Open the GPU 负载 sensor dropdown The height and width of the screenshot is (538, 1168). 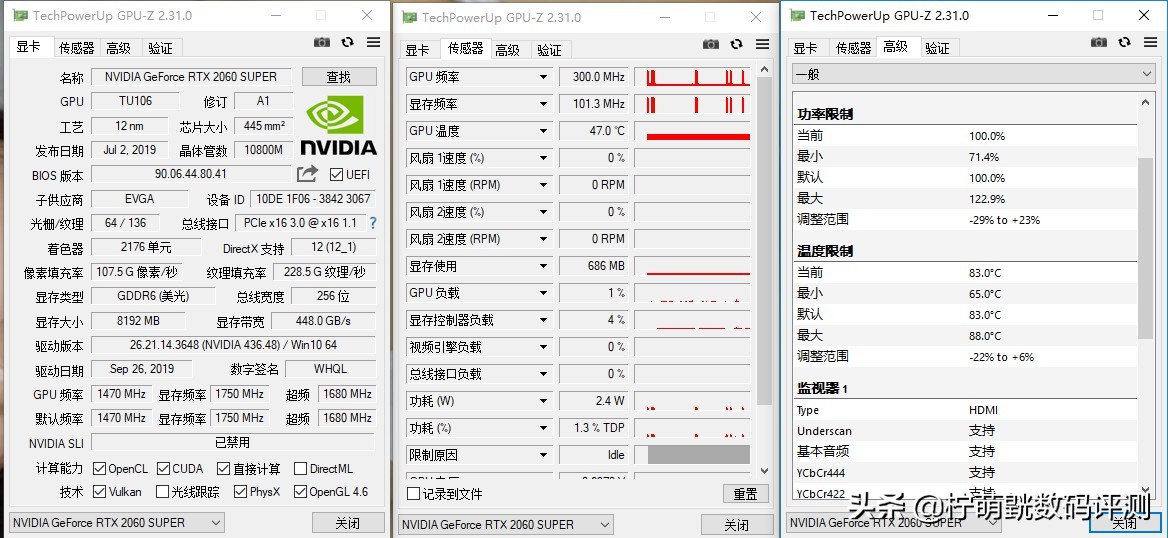click(544, 293)
